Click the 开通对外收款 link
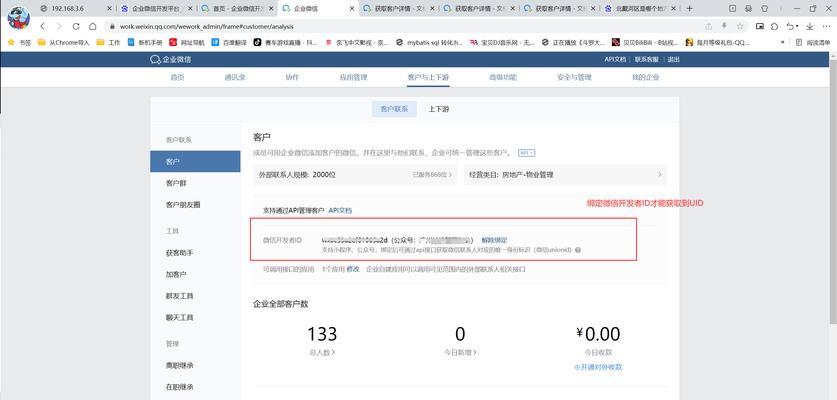 (x=598, y=367)
